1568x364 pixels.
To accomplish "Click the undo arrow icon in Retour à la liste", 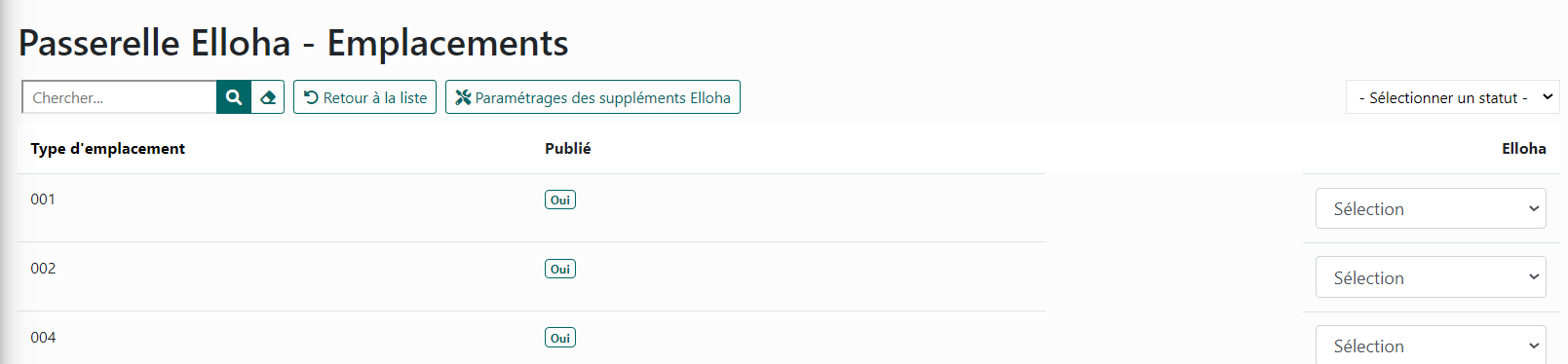I will pos(311,97).
